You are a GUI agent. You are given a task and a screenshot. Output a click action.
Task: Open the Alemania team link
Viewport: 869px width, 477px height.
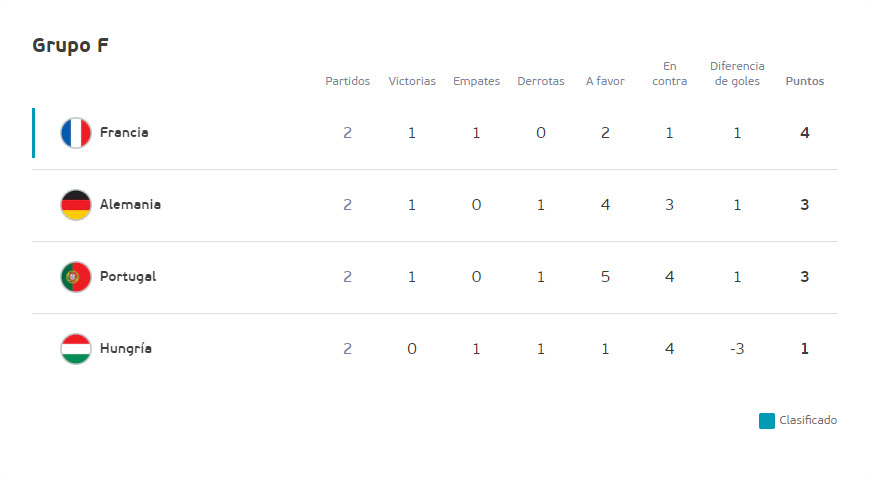[130, 204]
